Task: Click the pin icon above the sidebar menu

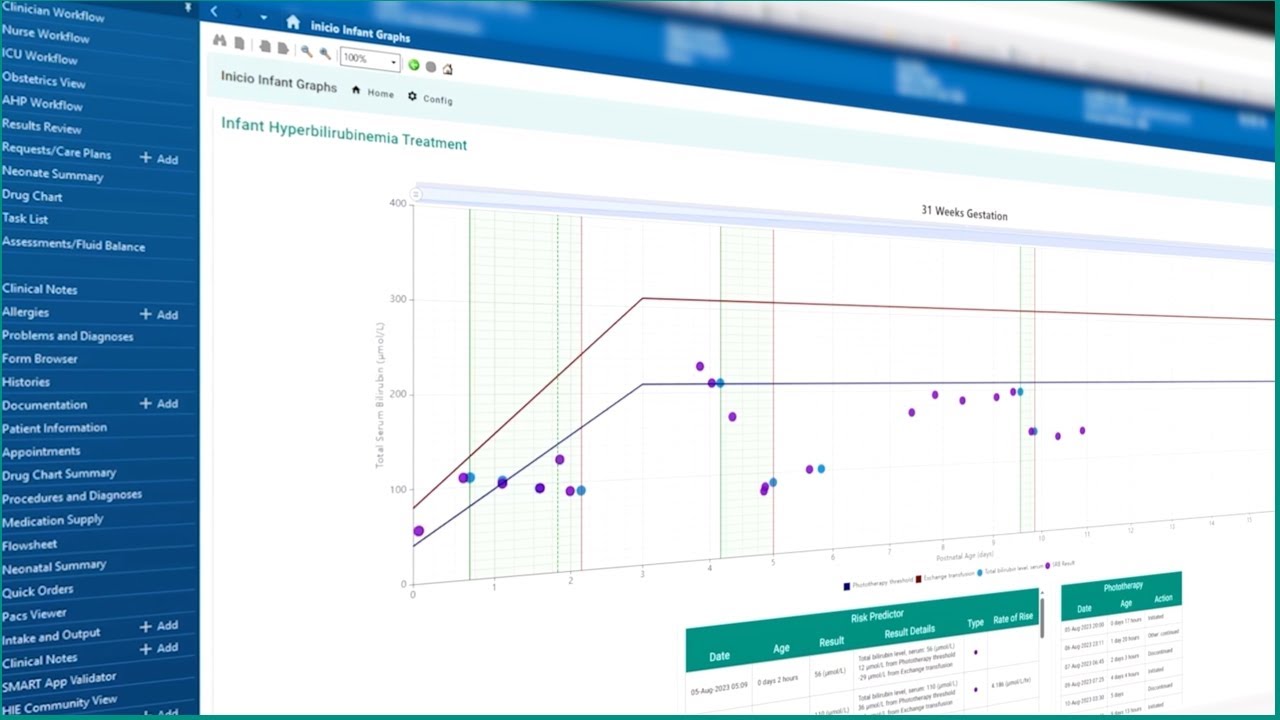Action: pos(189,7)
